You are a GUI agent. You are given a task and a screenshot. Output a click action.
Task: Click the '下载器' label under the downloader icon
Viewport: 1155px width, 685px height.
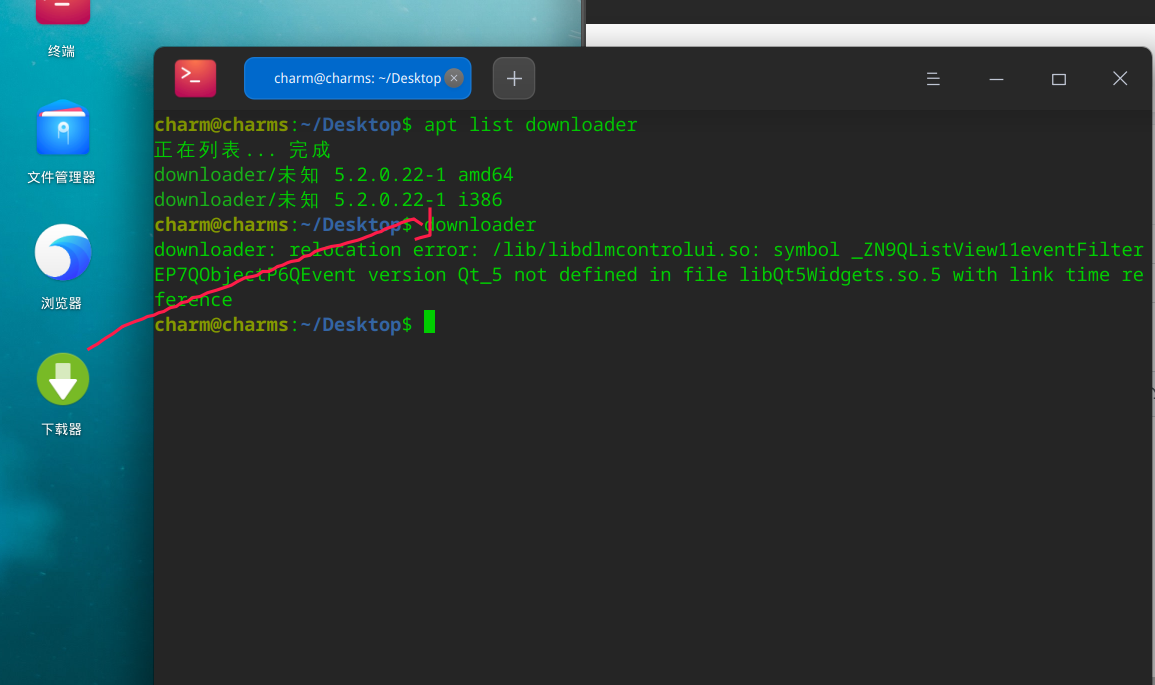click(62, 429)
